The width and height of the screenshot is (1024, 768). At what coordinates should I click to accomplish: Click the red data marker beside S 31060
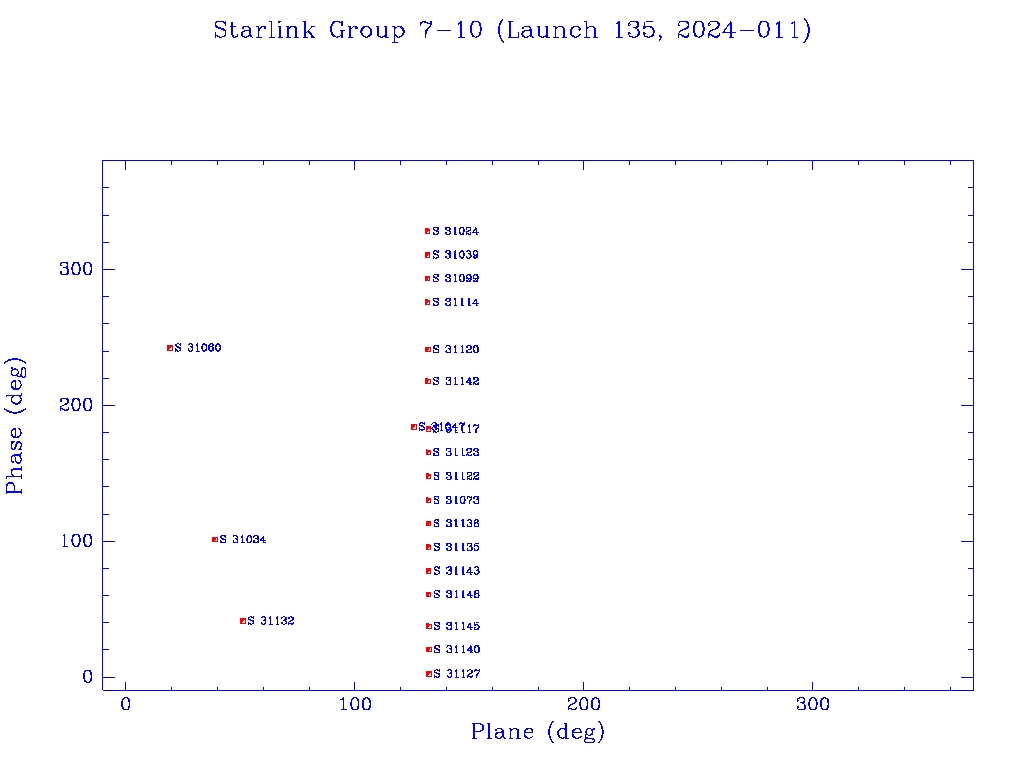(170, 348)
